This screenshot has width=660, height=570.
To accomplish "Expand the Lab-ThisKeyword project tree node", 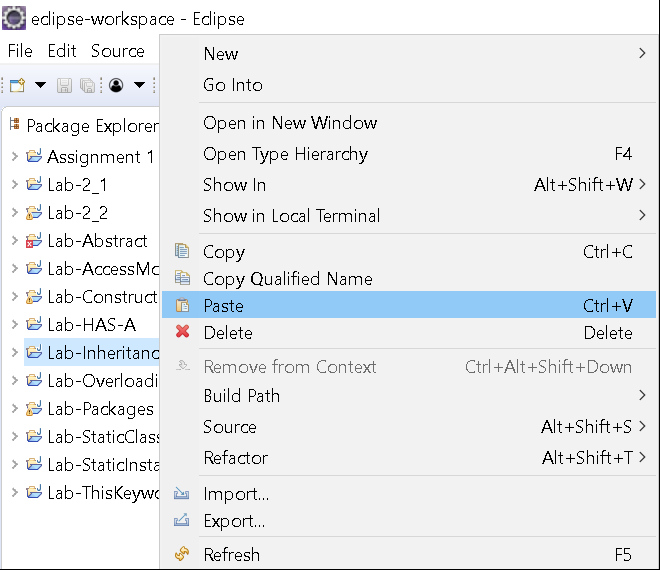I will 15,493.
